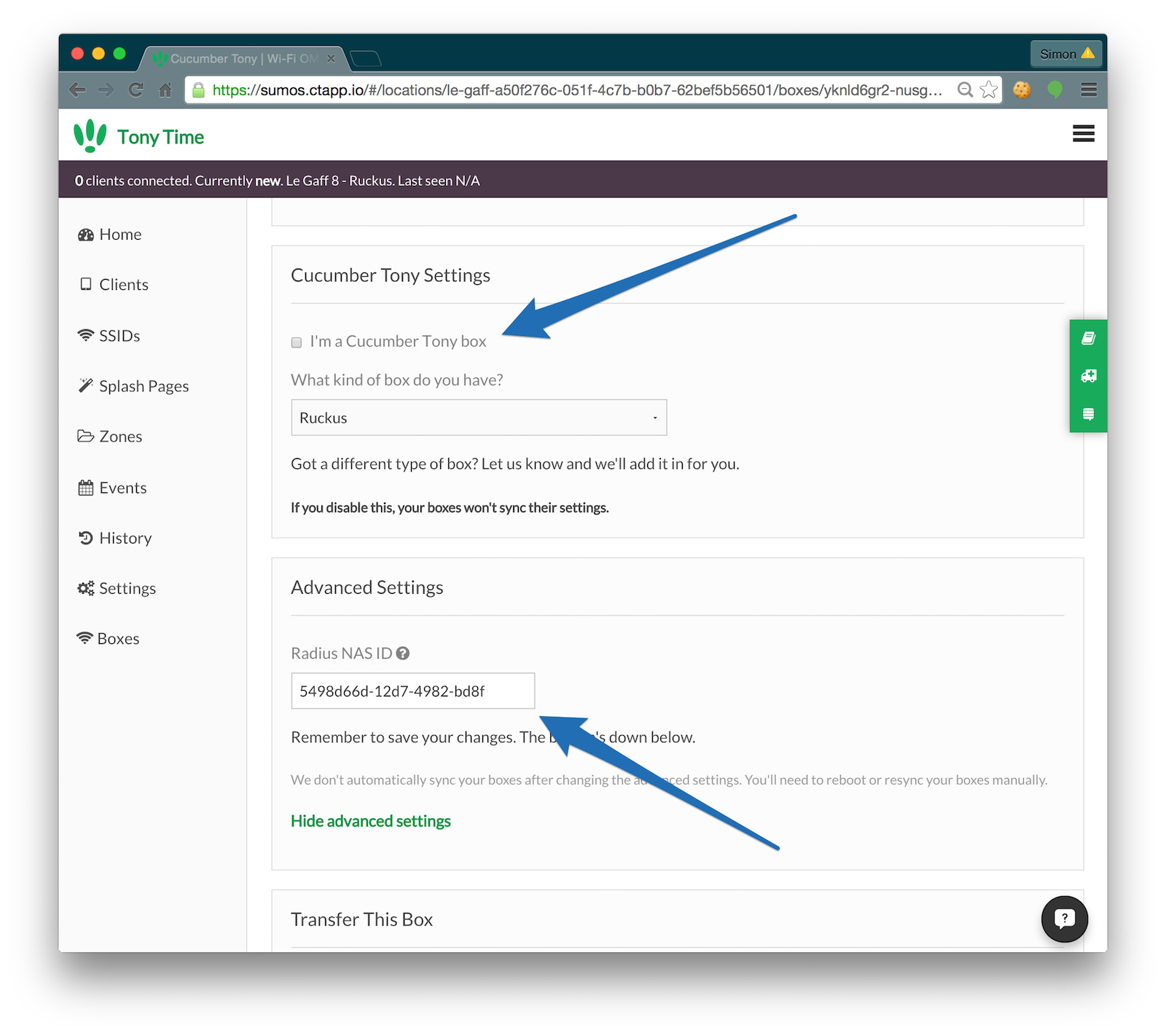Screen dimensions: 1166x1036
Task: Click the SSIDs Wi-Fi icon in sidebar
Action: [x=86, y=335]
